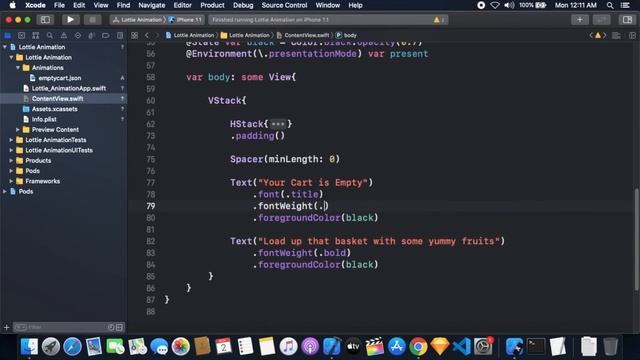
Task: Click the editor vertical scrollbar
Action: point(636,239)
